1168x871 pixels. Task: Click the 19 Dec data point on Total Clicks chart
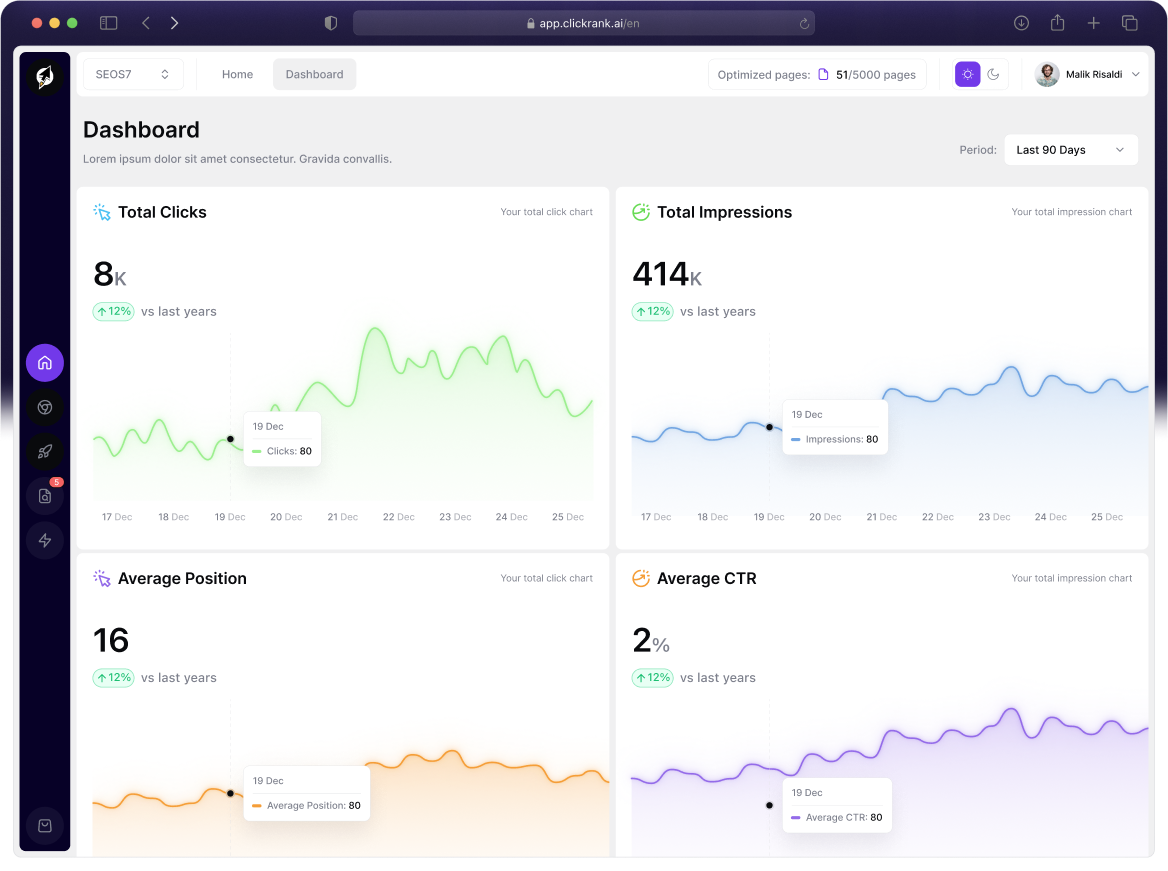click(x=230, y=439)
